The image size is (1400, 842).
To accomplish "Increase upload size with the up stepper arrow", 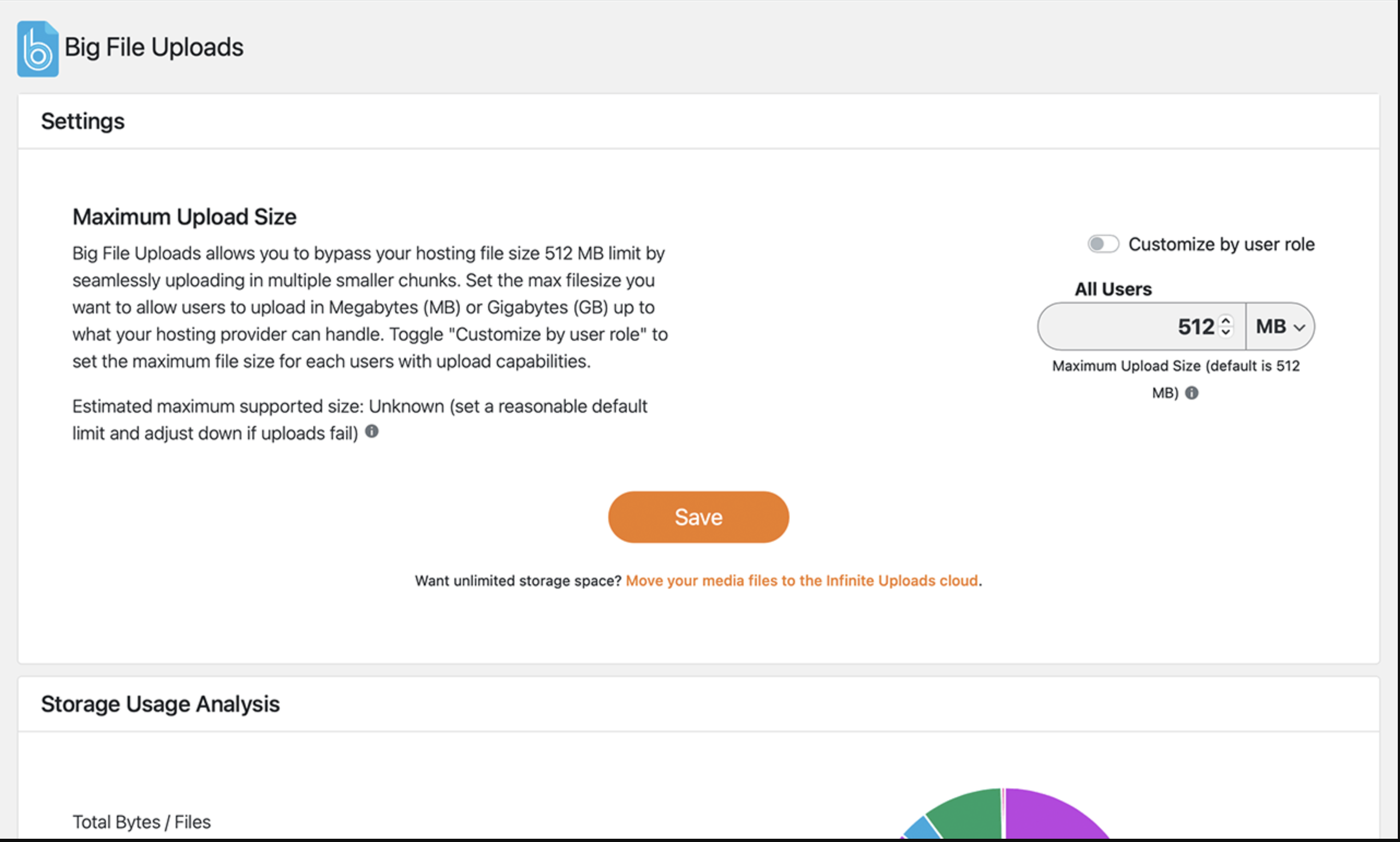I will click(x=1226, y=321).
